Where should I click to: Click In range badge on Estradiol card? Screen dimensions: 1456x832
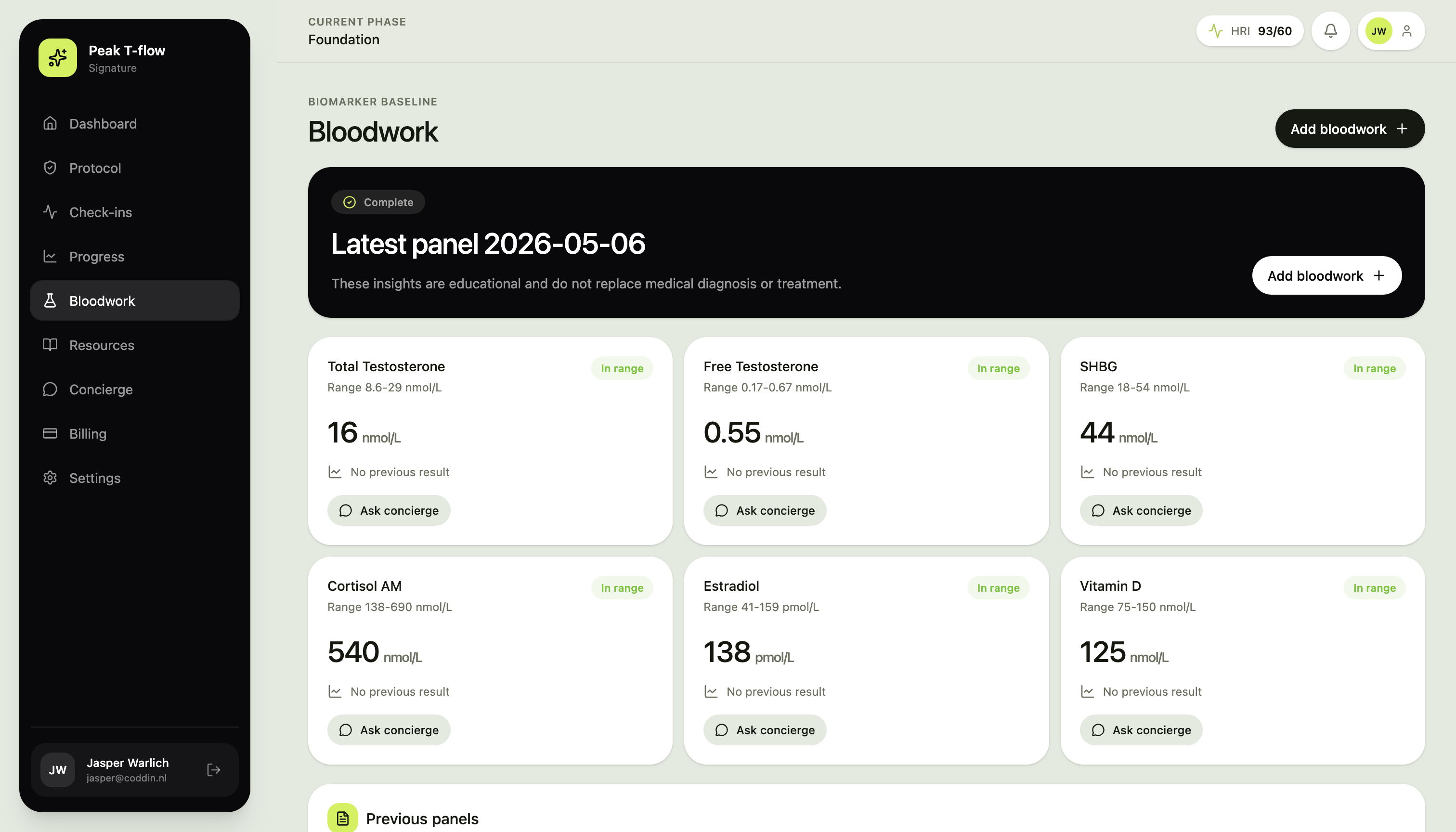[998, 588]
